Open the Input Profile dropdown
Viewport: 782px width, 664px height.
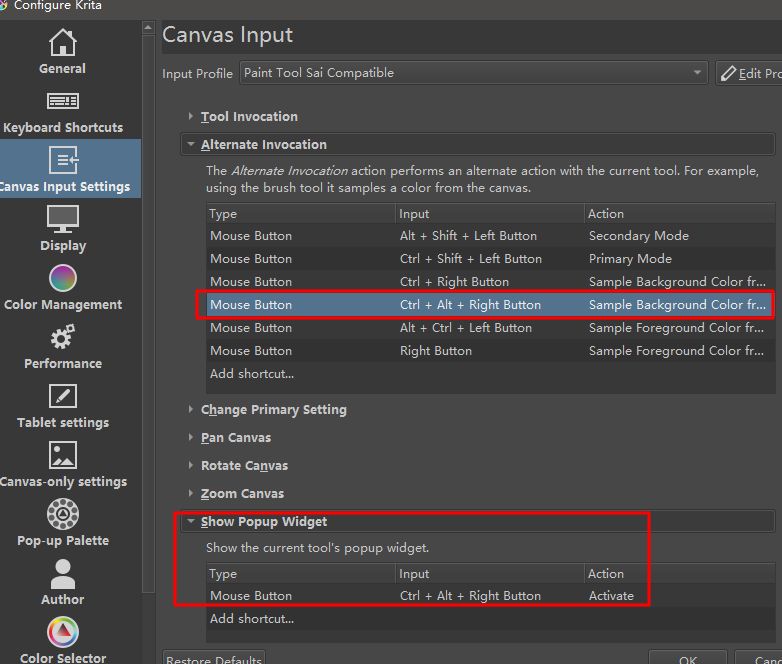[473, 73]
